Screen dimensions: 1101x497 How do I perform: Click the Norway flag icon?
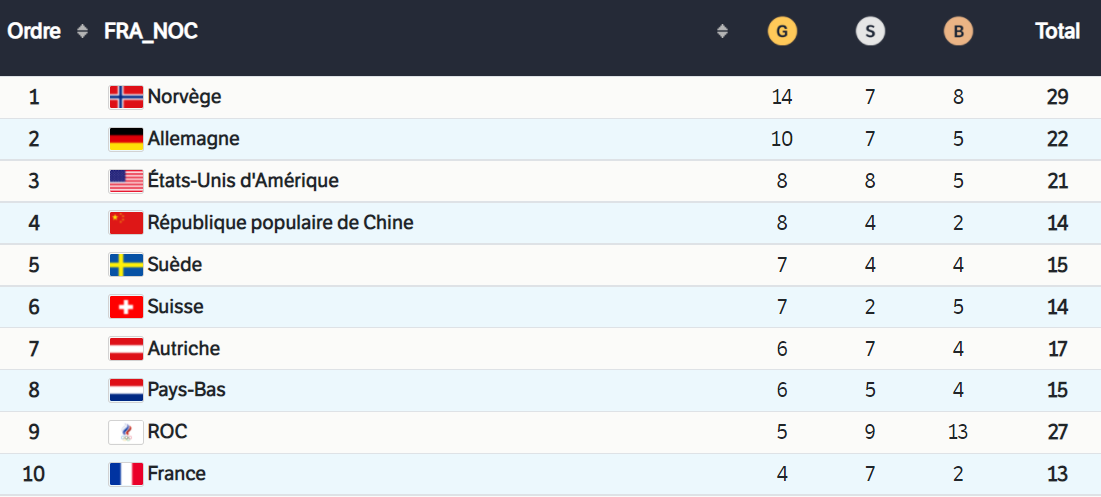(x=126, y=97)
